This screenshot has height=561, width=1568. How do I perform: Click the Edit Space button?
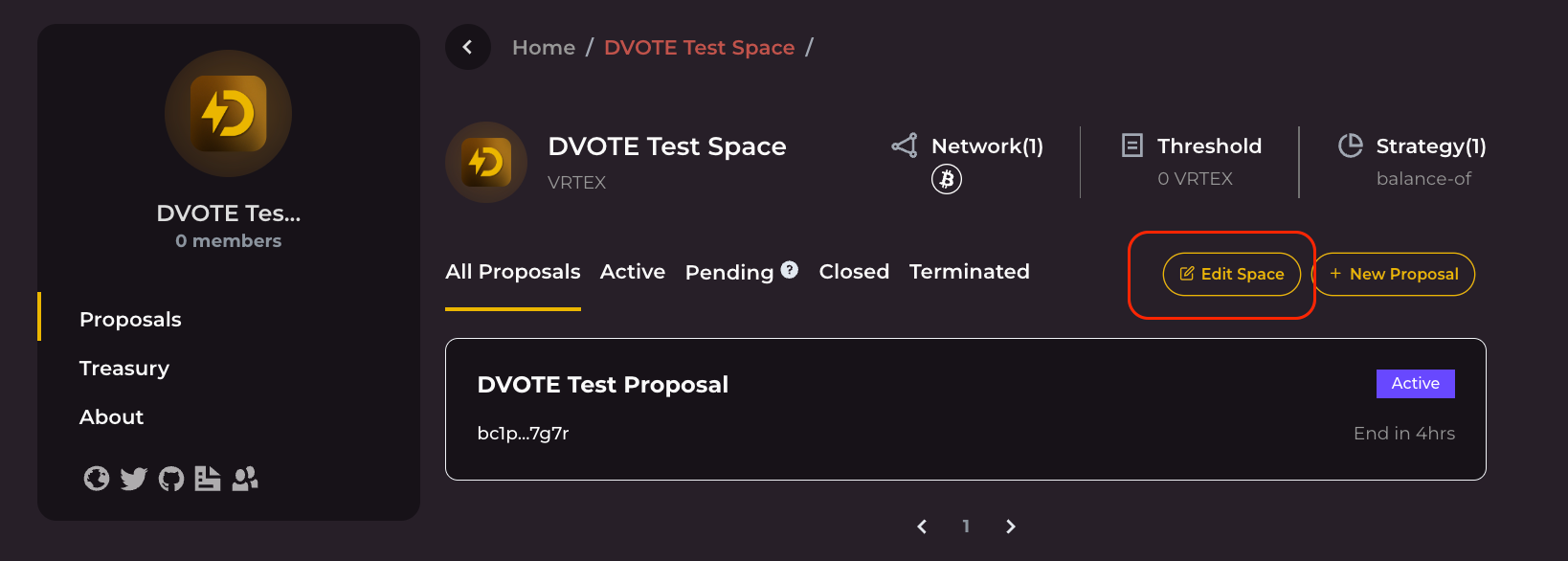(1232, 275)
